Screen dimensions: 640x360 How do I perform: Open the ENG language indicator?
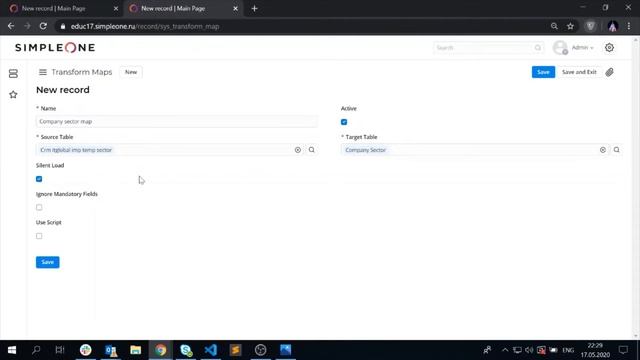(x=568, y=350)
